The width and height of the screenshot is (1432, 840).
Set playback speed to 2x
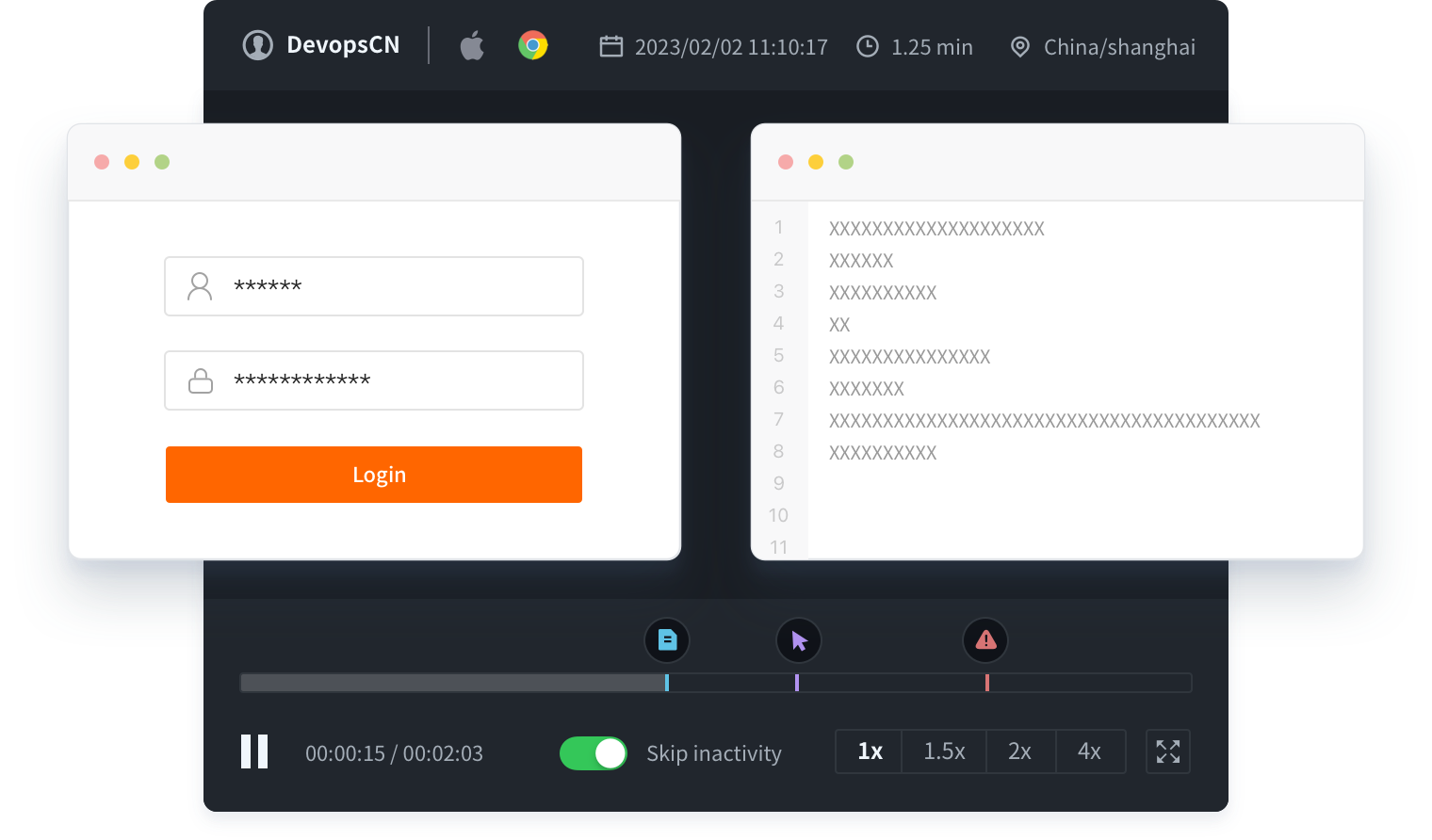[1020, 751]
